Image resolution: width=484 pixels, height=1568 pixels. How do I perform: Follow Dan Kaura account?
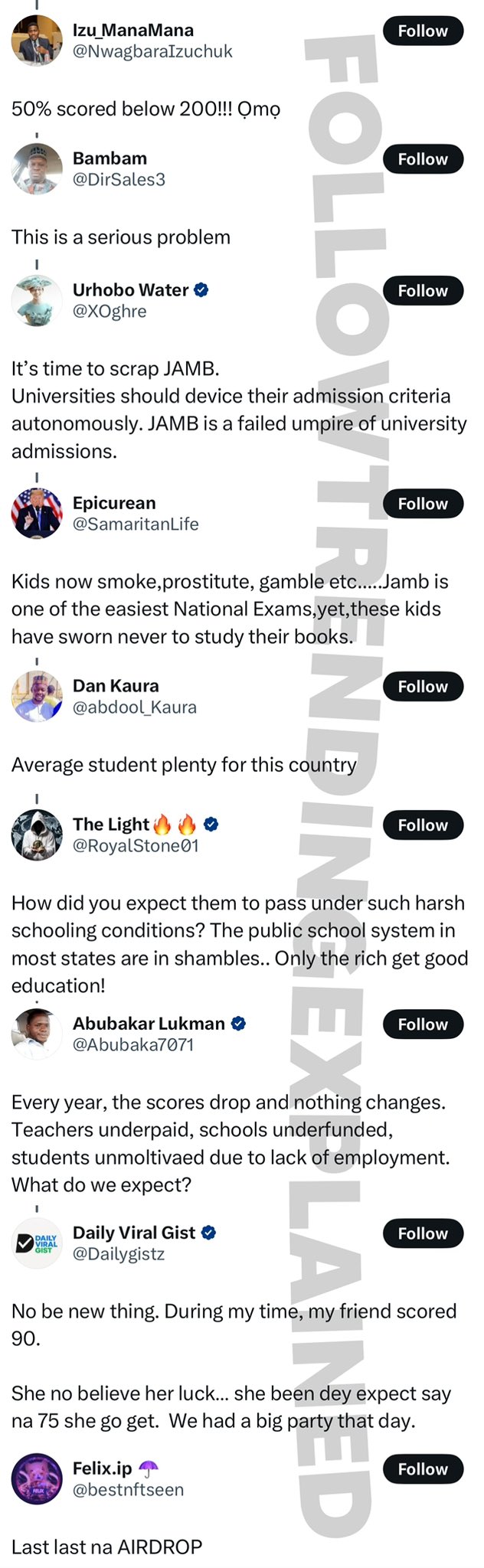tap(423, 687)
